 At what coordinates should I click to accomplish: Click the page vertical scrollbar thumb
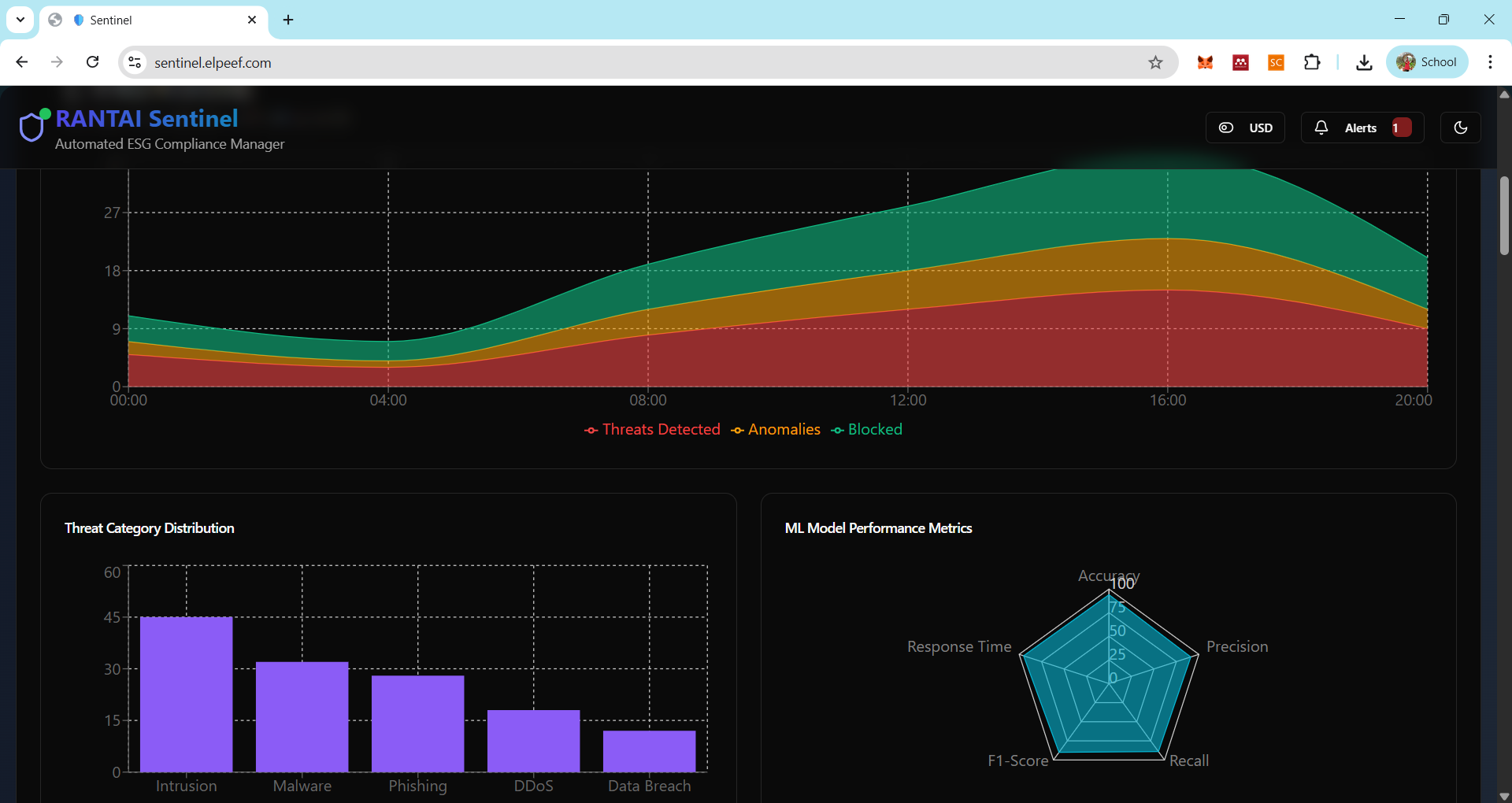click(1504, 216)
